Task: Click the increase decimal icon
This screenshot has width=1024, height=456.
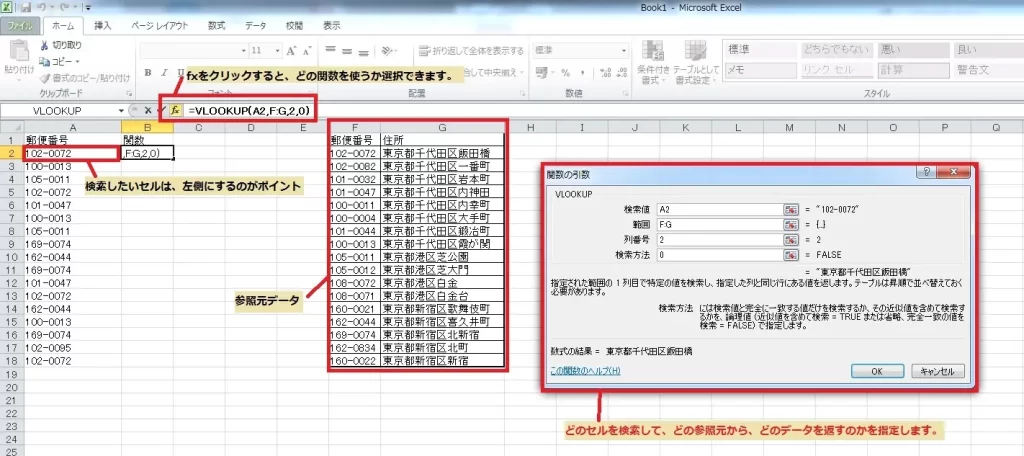Action: [x=605, y=73]
